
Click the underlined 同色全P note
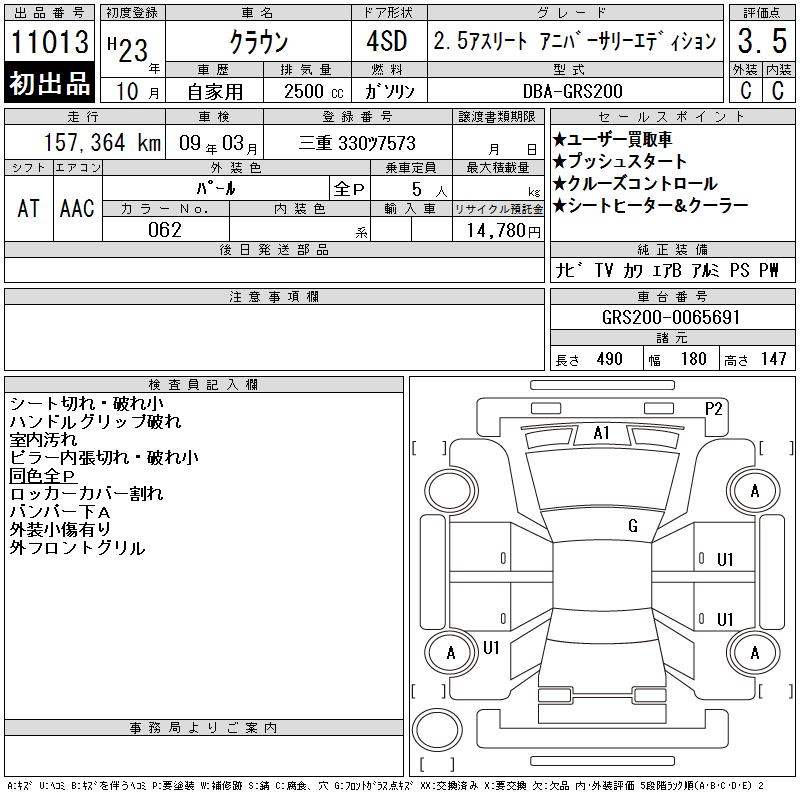42,476
